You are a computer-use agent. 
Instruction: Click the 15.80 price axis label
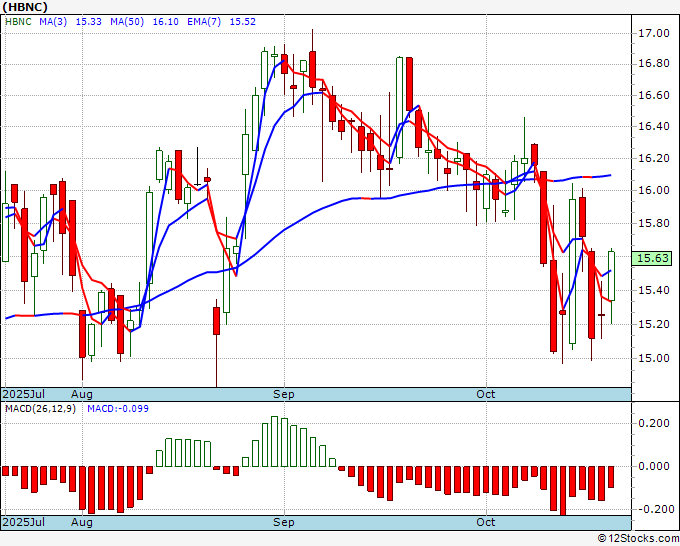coord(654,223)
